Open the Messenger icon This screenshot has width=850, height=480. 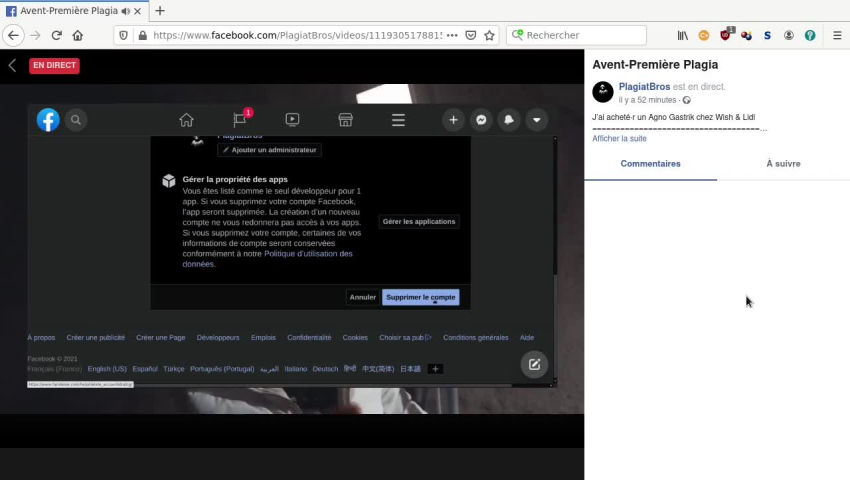(x=481, y=120)
